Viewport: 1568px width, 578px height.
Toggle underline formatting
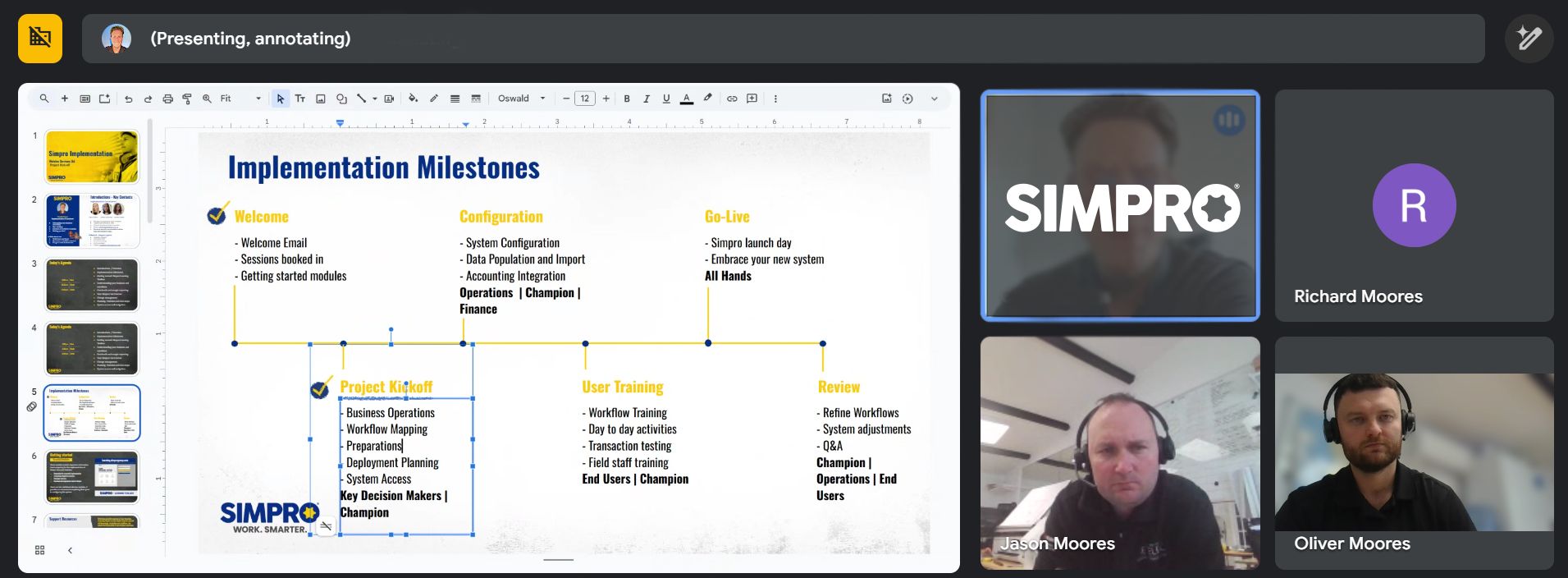coord(666,99)
